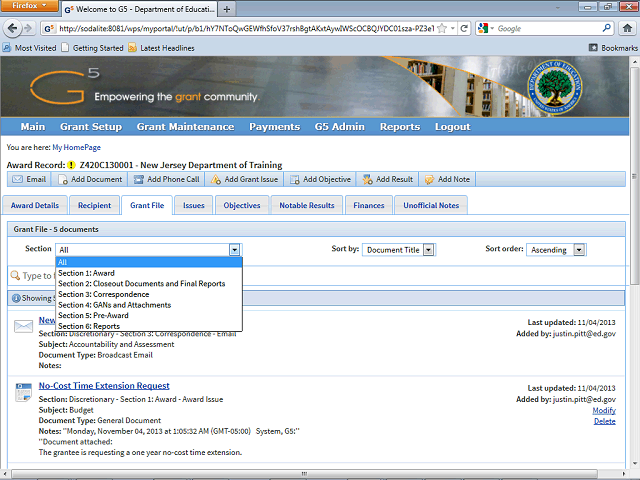Click the browser back arrow button

12,28
